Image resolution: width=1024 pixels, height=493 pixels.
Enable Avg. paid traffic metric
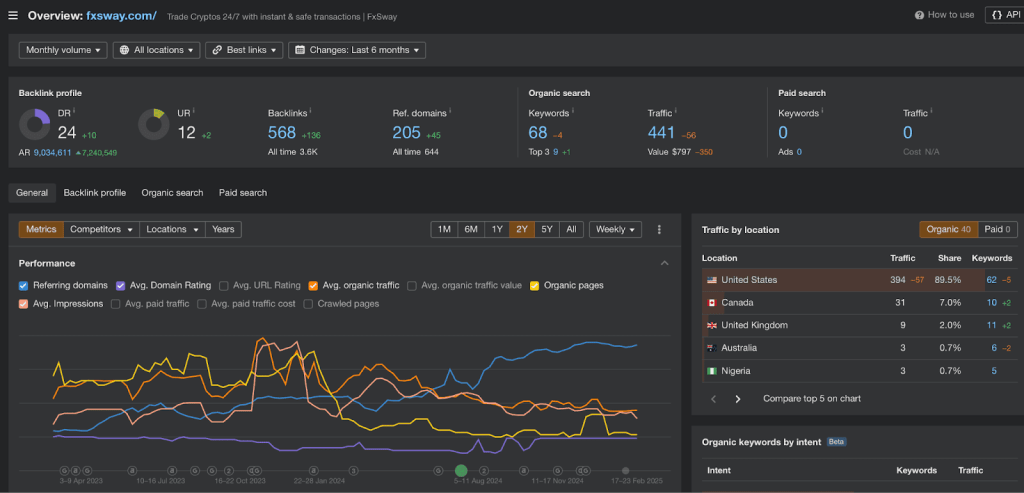tap(116, 304)
